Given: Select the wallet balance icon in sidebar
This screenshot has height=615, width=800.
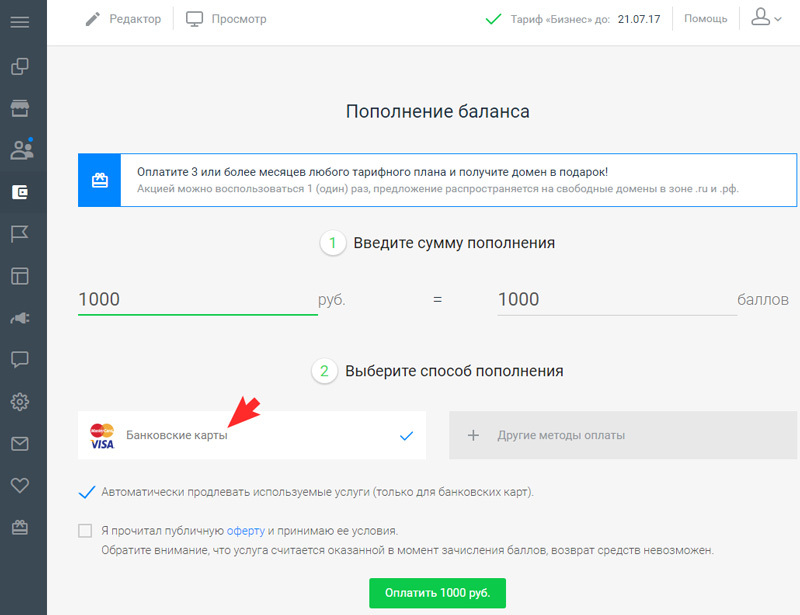Looking at the screenshot, I should point(20,192).
